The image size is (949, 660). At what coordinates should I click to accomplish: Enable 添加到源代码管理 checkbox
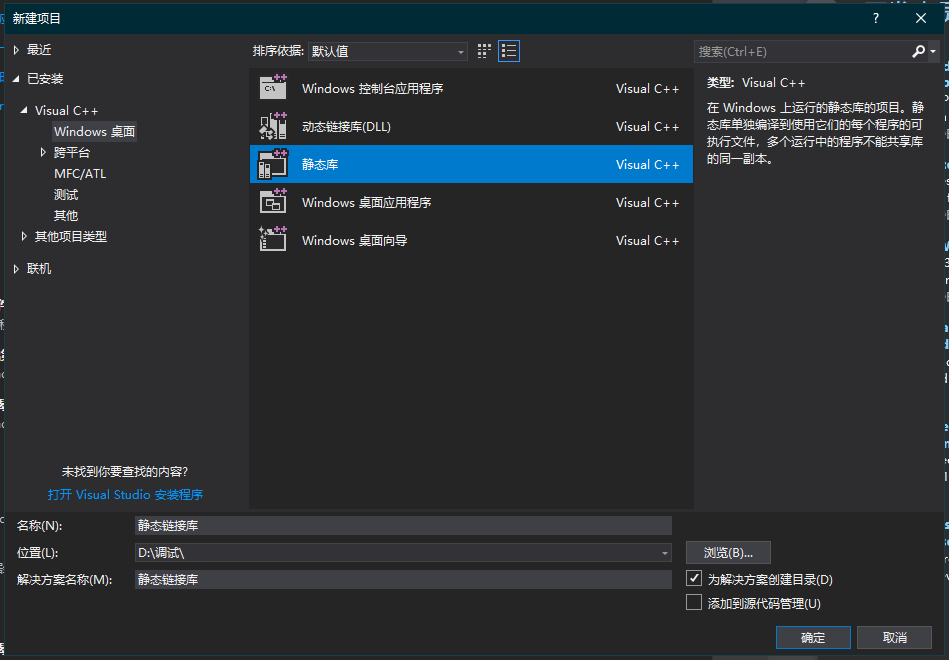click(694, 602)
